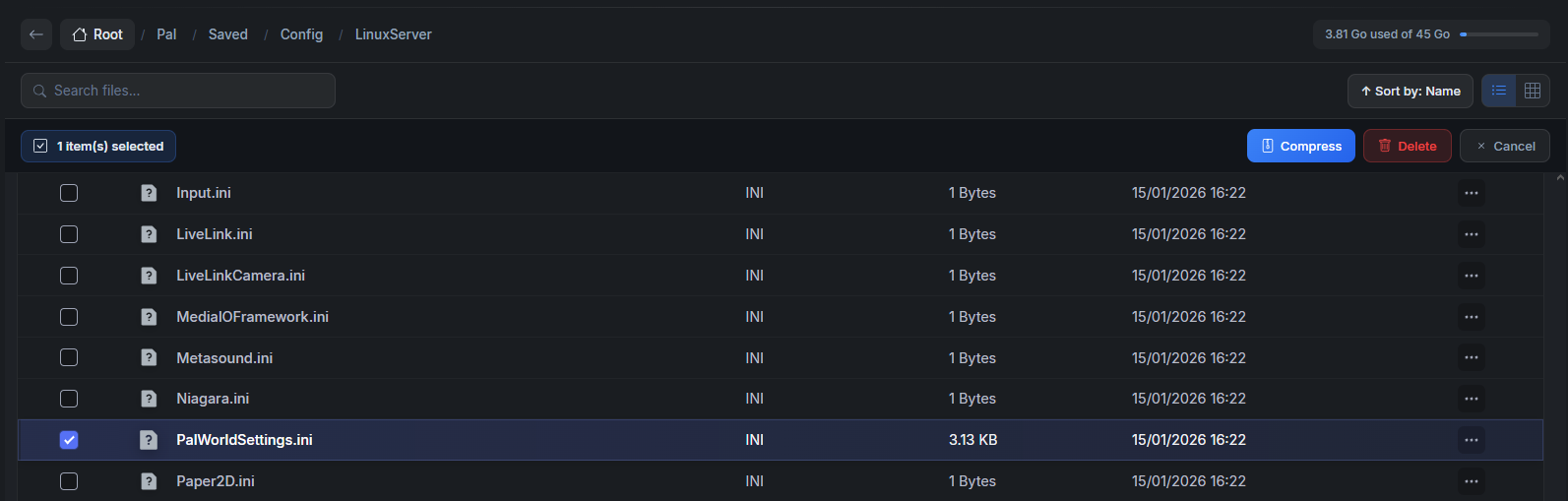The height and width of the screenshot is (501, 1568).
Task: Open the three-dots menu for Niagara.ini
Action: (x=1472, y=399)
